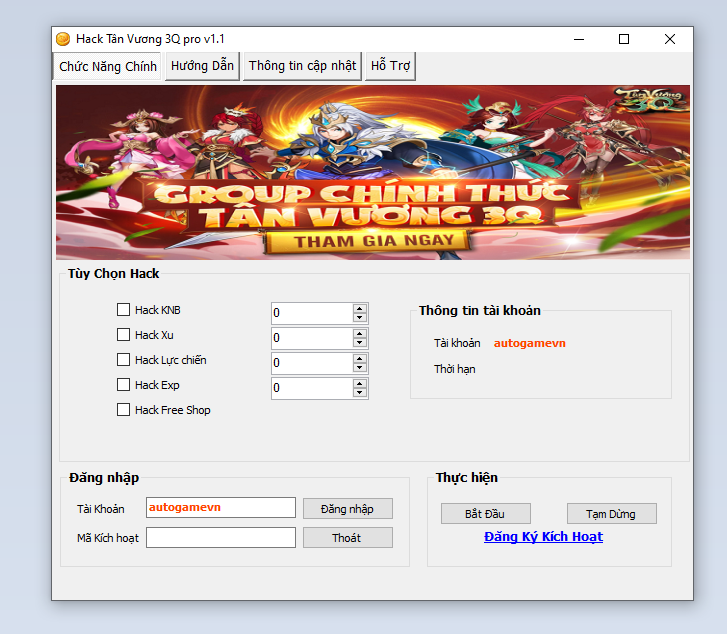Click the app coin icon in title bar

click(63, 39)
